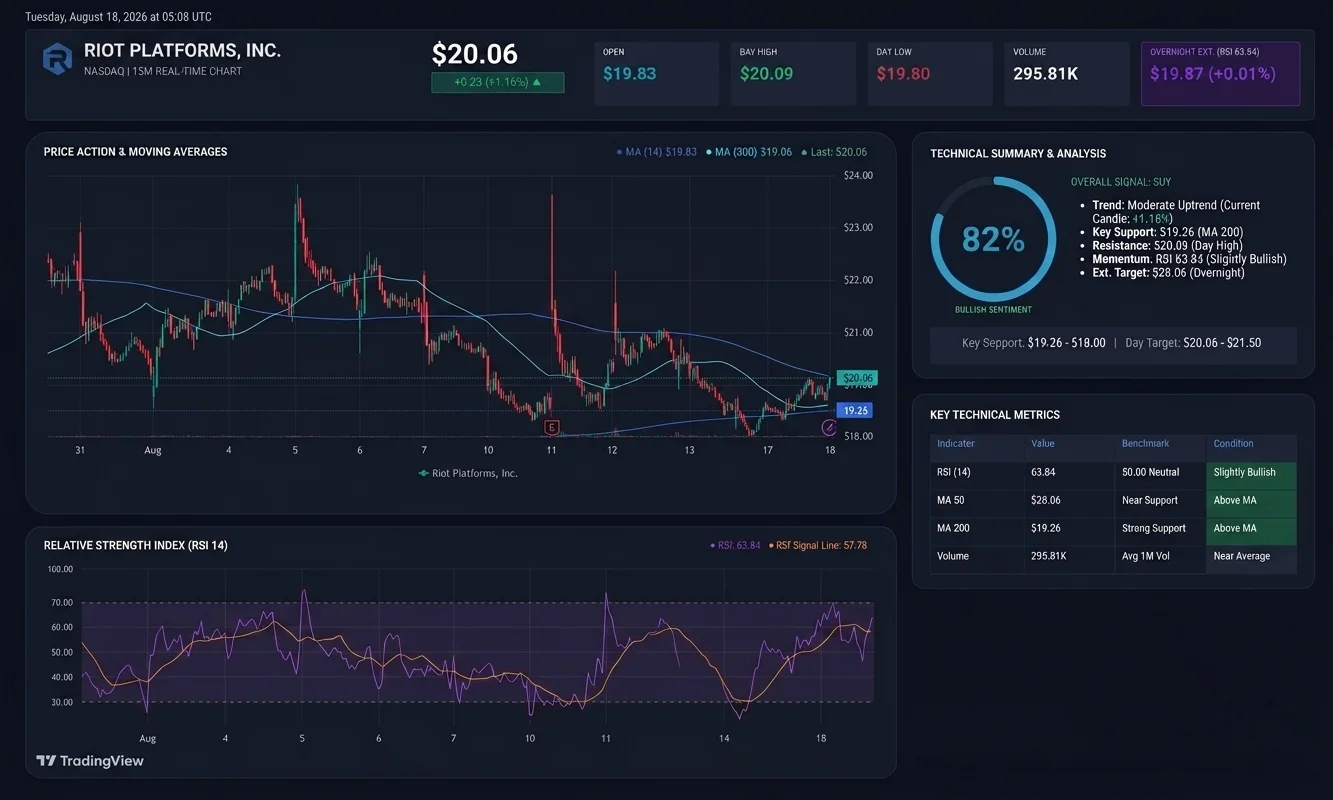Click the TECHNICAL SUMMARY & ANALYSIS heading

(x=1018, y=154)
